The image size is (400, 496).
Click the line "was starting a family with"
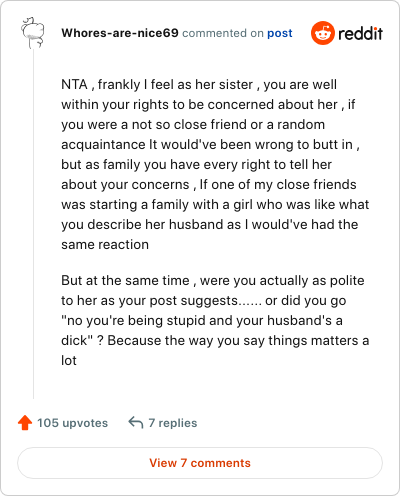click(215, 205)
